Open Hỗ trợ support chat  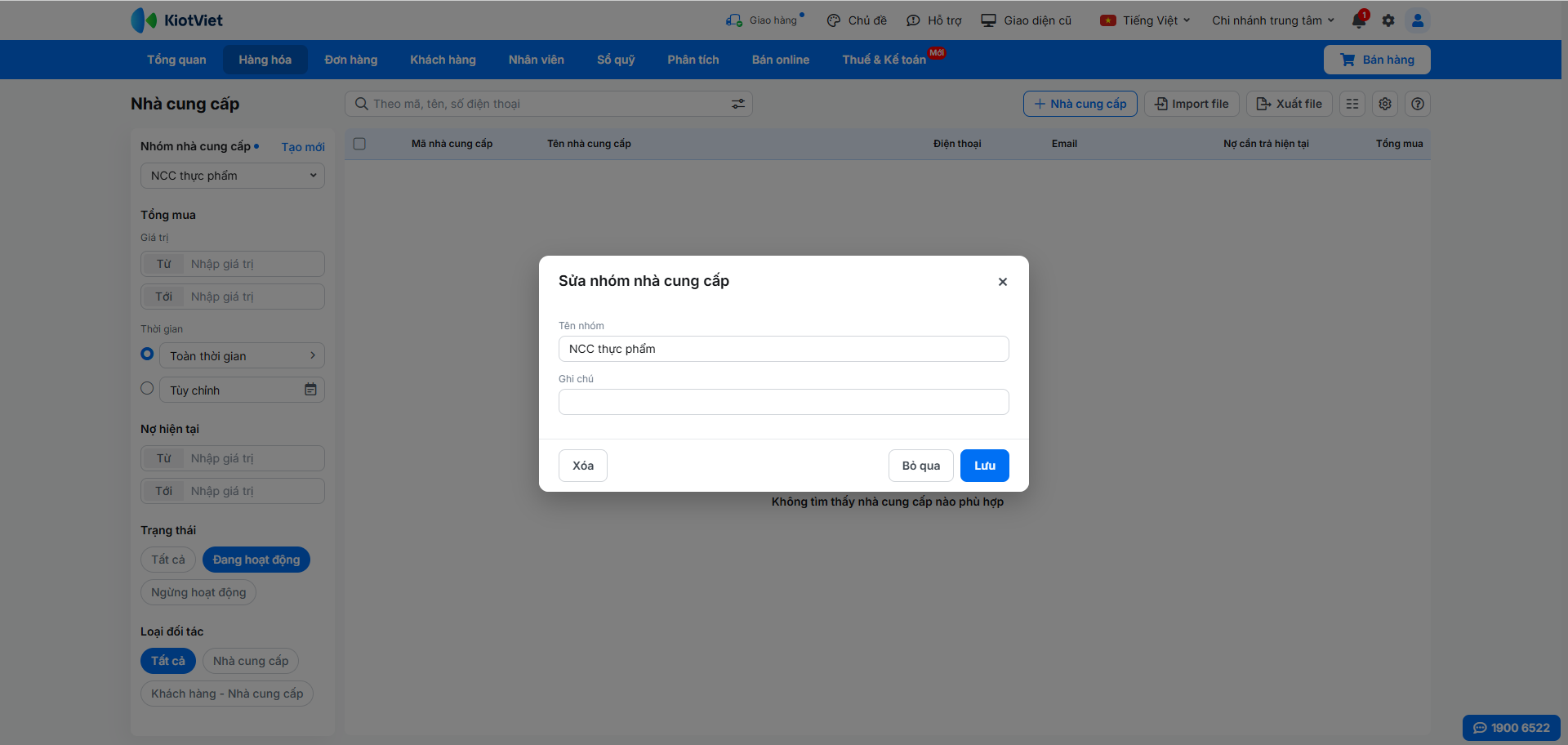(x=934, y=20)
